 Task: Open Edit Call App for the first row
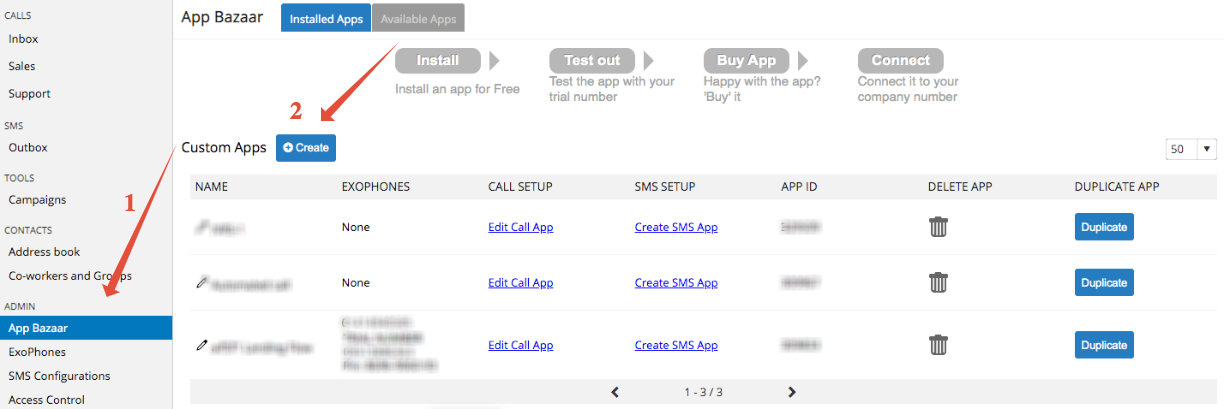coord(520,227)
